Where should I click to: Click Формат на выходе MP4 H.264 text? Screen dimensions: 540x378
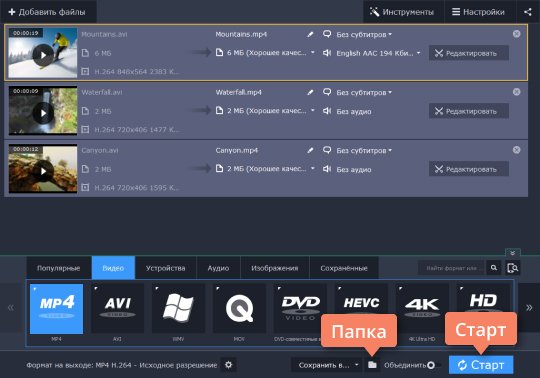(122, 365)
